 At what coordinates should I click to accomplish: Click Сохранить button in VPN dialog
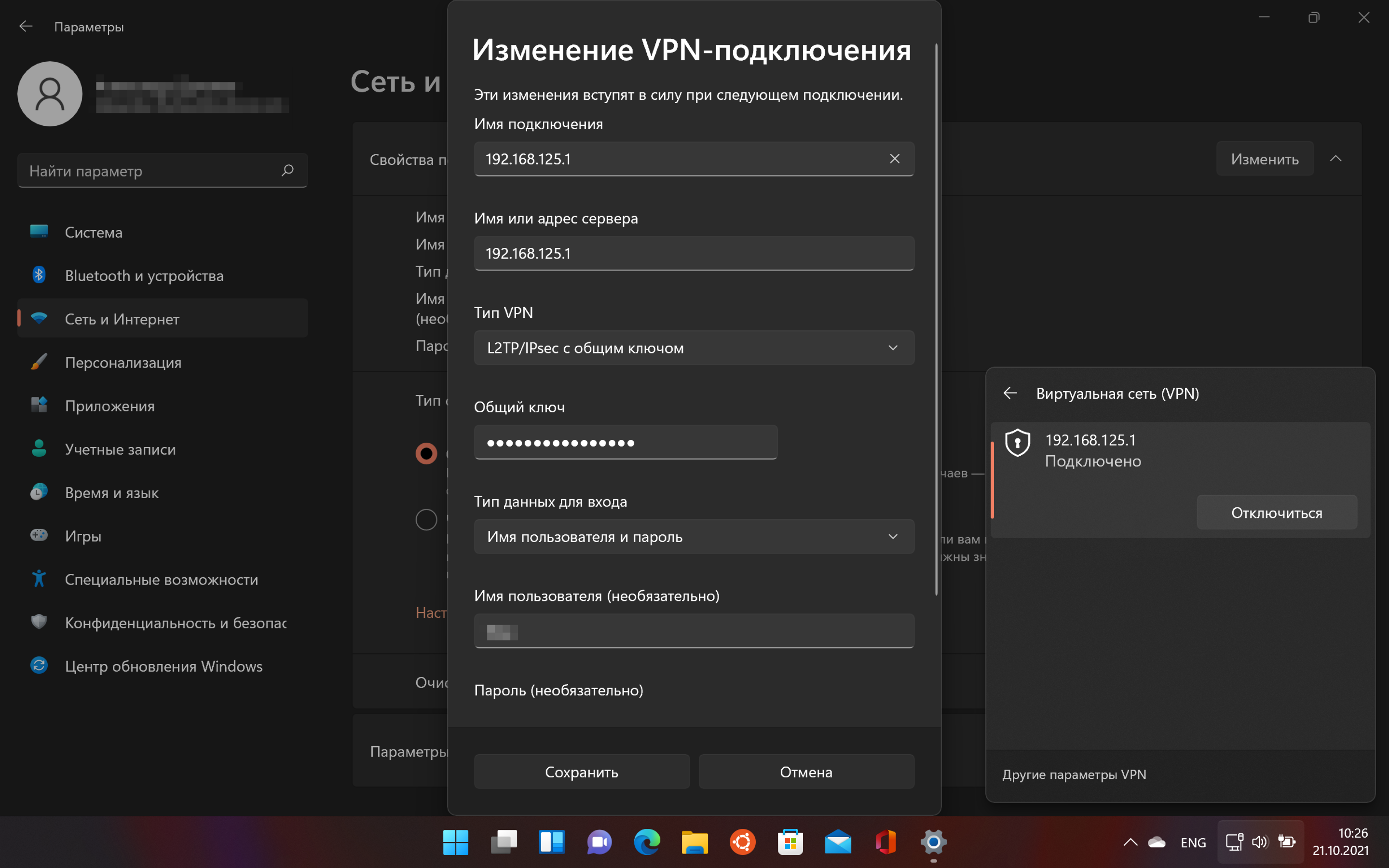click(582, 772)
